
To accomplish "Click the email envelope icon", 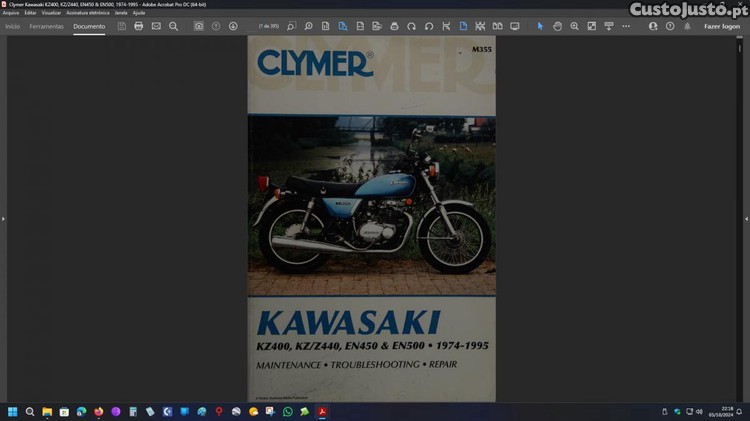I will coord(156,26).
